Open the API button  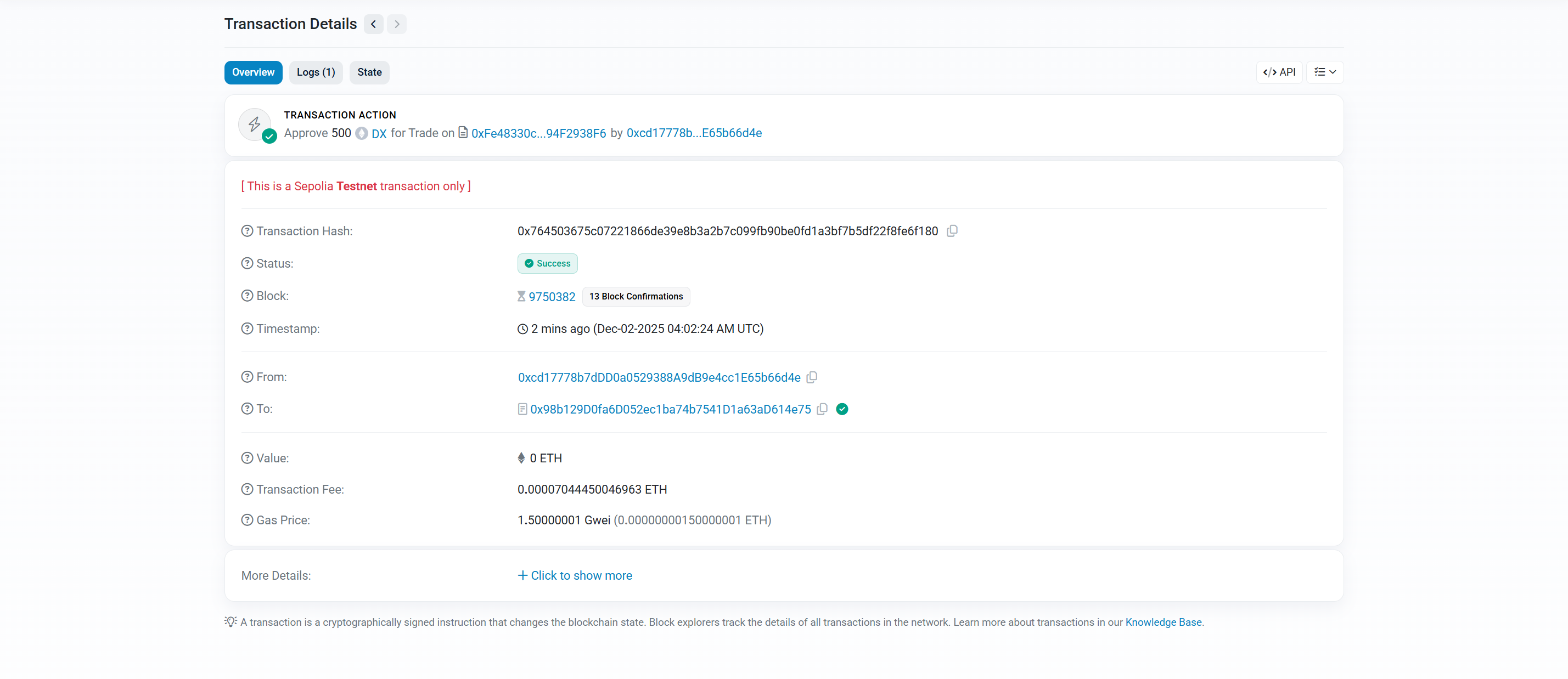tap(1279, 72)
